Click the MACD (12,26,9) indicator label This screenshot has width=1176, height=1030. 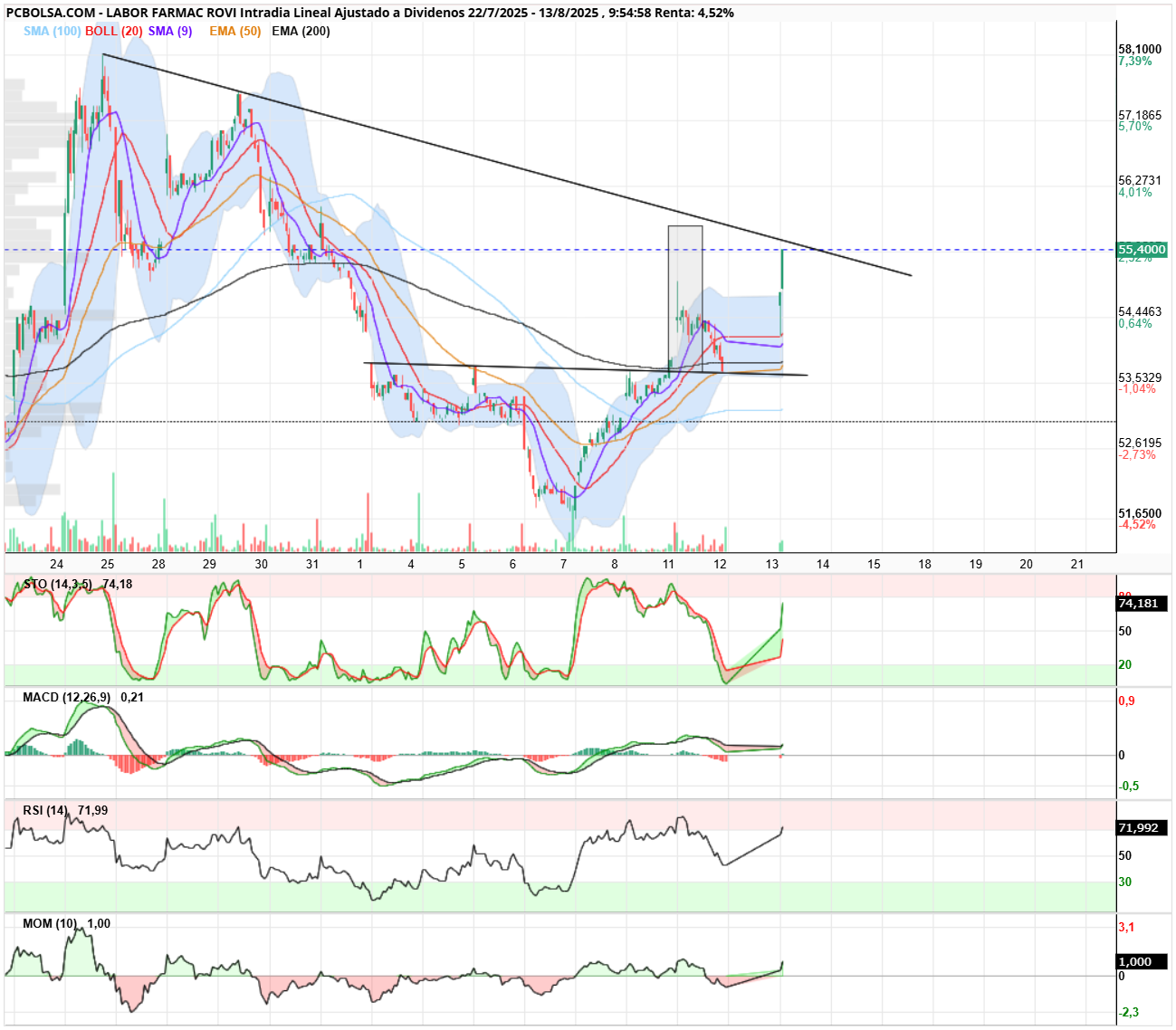(x=67, y=697)
